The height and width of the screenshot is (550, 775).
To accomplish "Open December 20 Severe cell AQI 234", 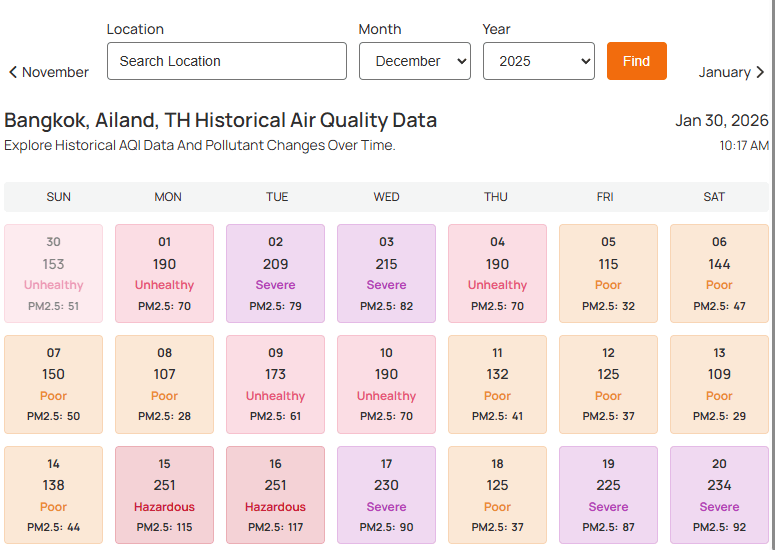I will pos(719,495).
